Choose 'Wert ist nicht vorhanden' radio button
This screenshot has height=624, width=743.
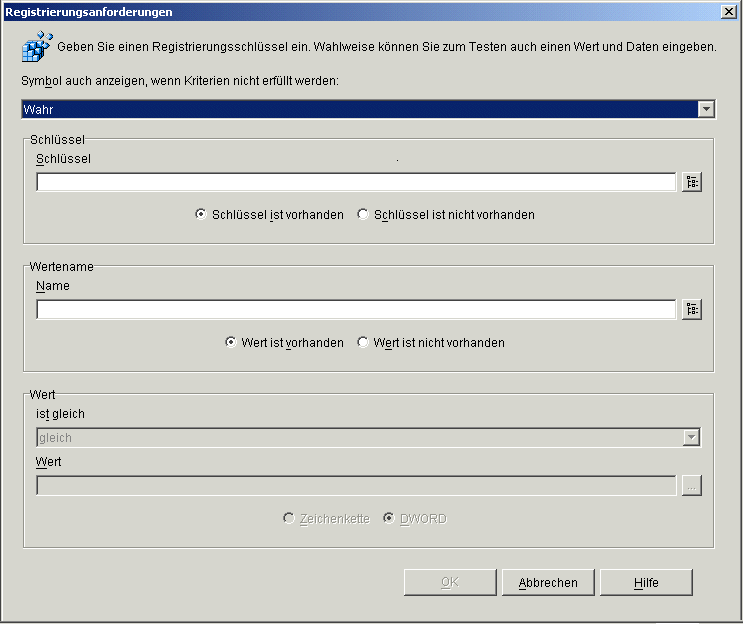tap(363, 343)
